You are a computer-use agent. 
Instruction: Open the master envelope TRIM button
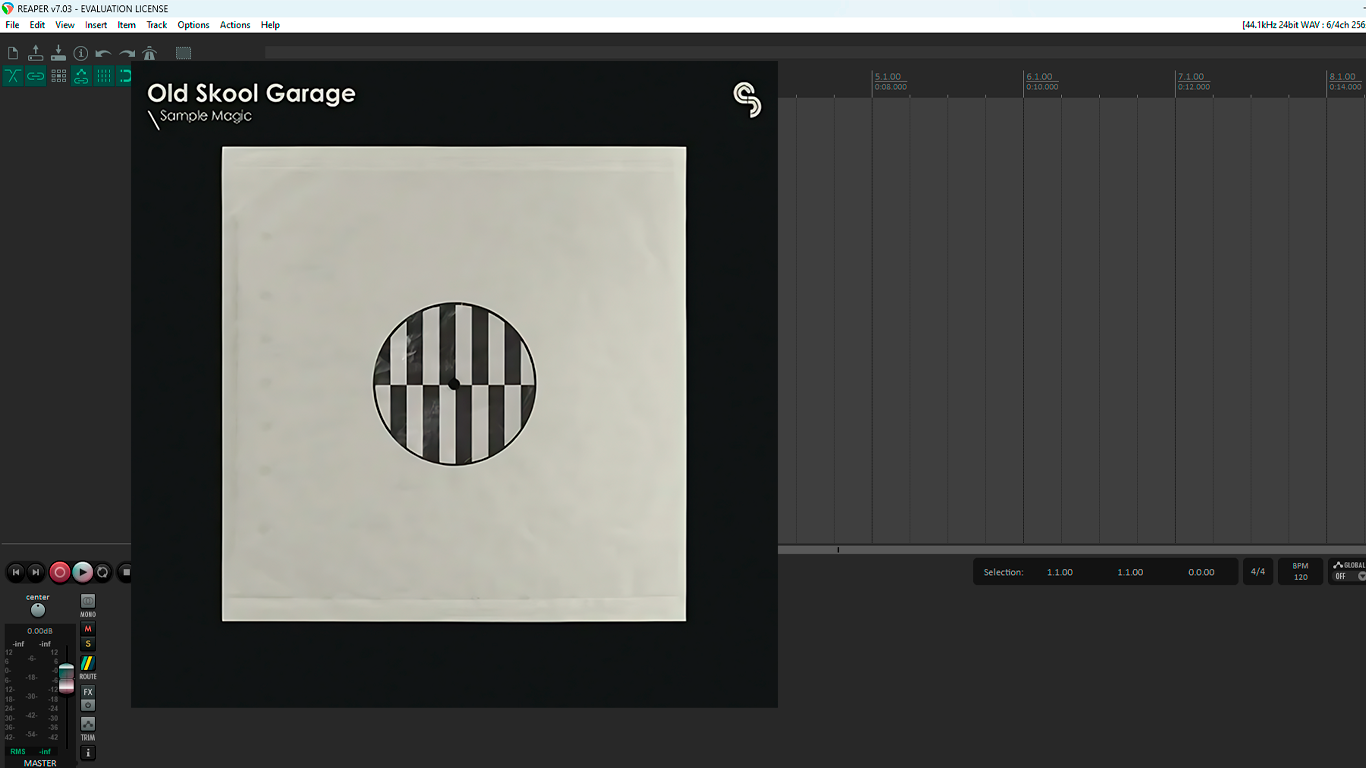pos(88,724)
